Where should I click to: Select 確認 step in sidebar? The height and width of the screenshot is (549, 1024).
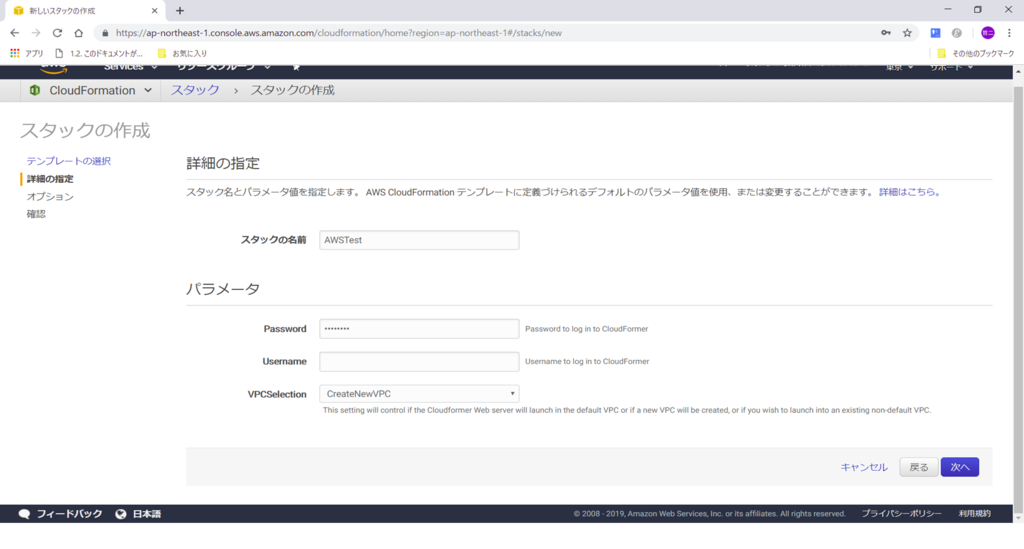coord(36,213)
